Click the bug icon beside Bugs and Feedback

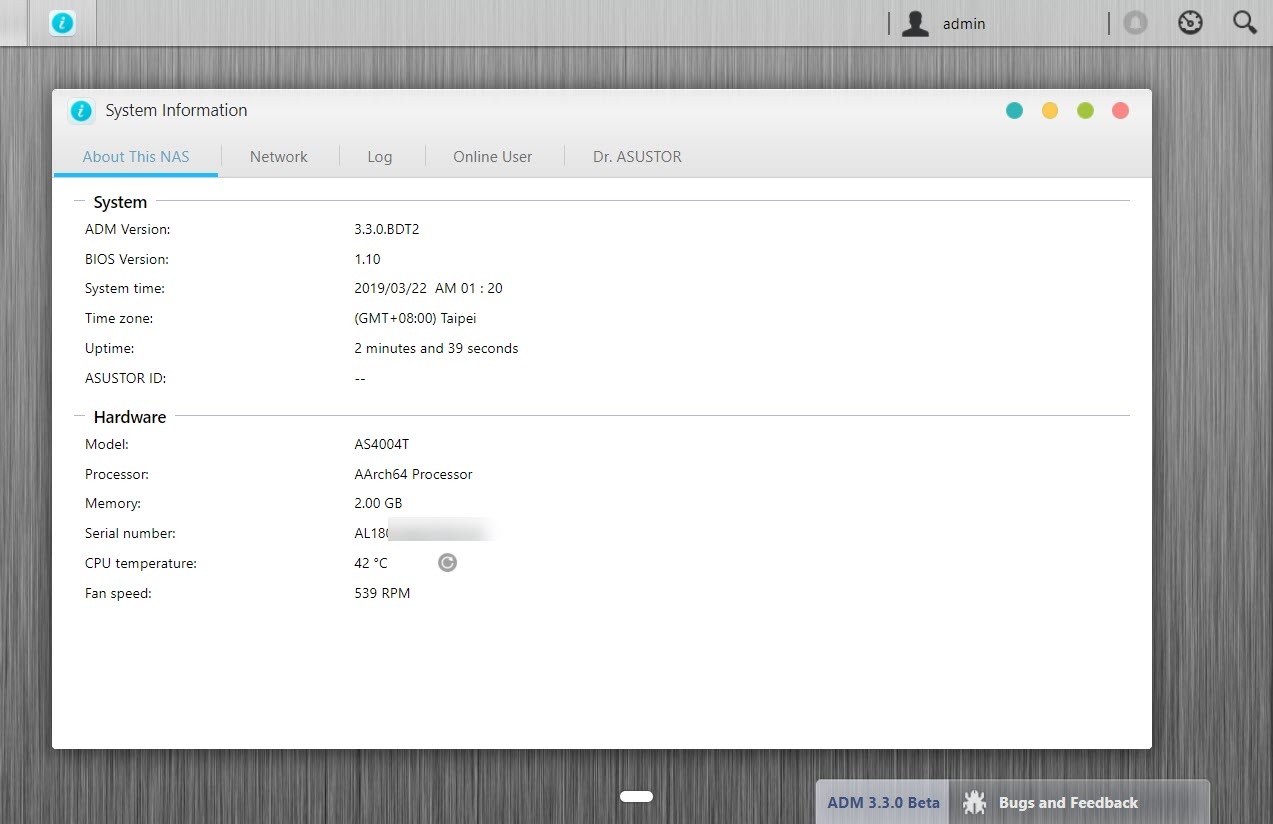pyautogui.click(x=974, y=803)
